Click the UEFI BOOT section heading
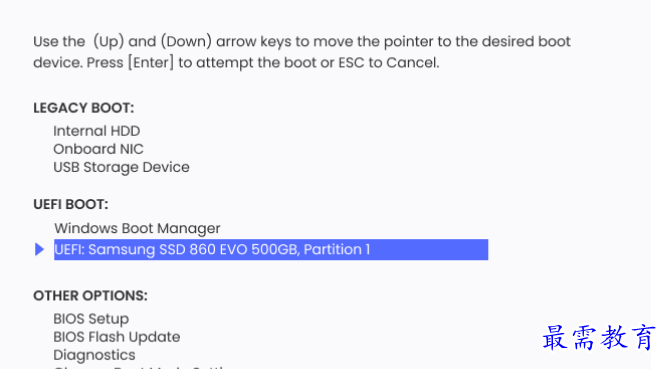 pos(71,205)
